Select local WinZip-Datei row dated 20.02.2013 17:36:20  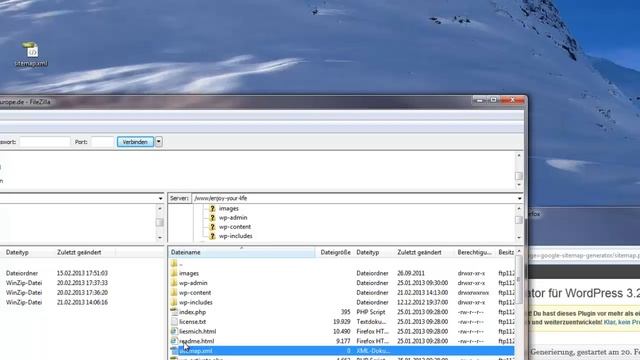pyautogui.click(x=82, y=292)
